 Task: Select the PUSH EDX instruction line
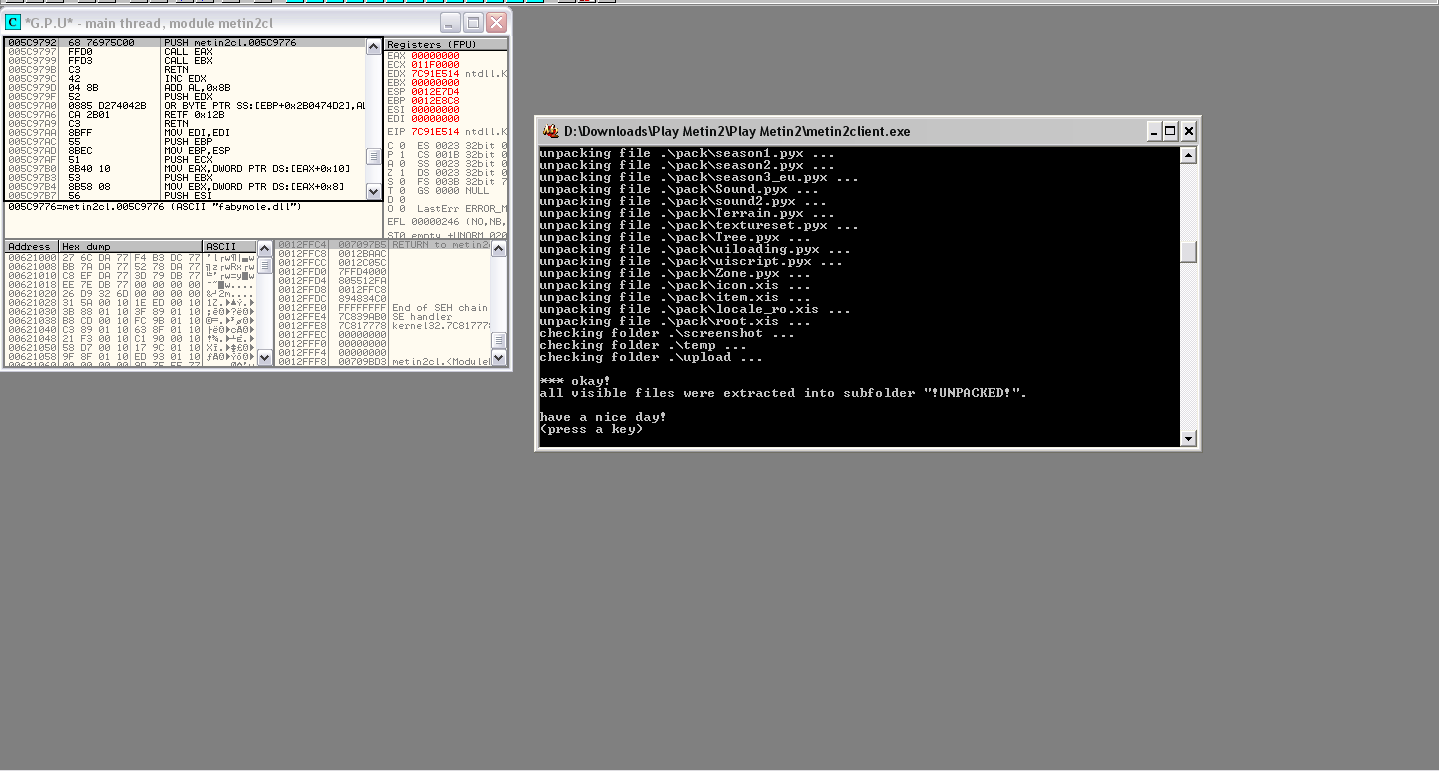pos(185,96)
